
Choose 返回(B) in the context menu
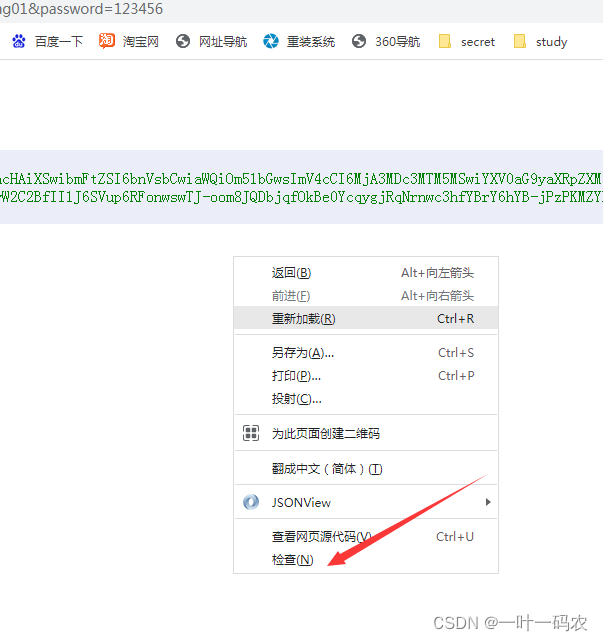pyautogui.click(x=366, y=273)
